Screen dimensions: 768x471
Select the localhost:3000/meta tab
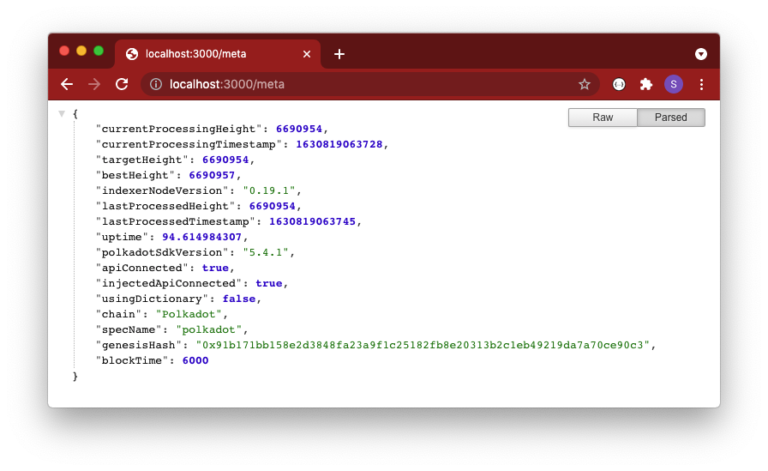tap(218, 54)
